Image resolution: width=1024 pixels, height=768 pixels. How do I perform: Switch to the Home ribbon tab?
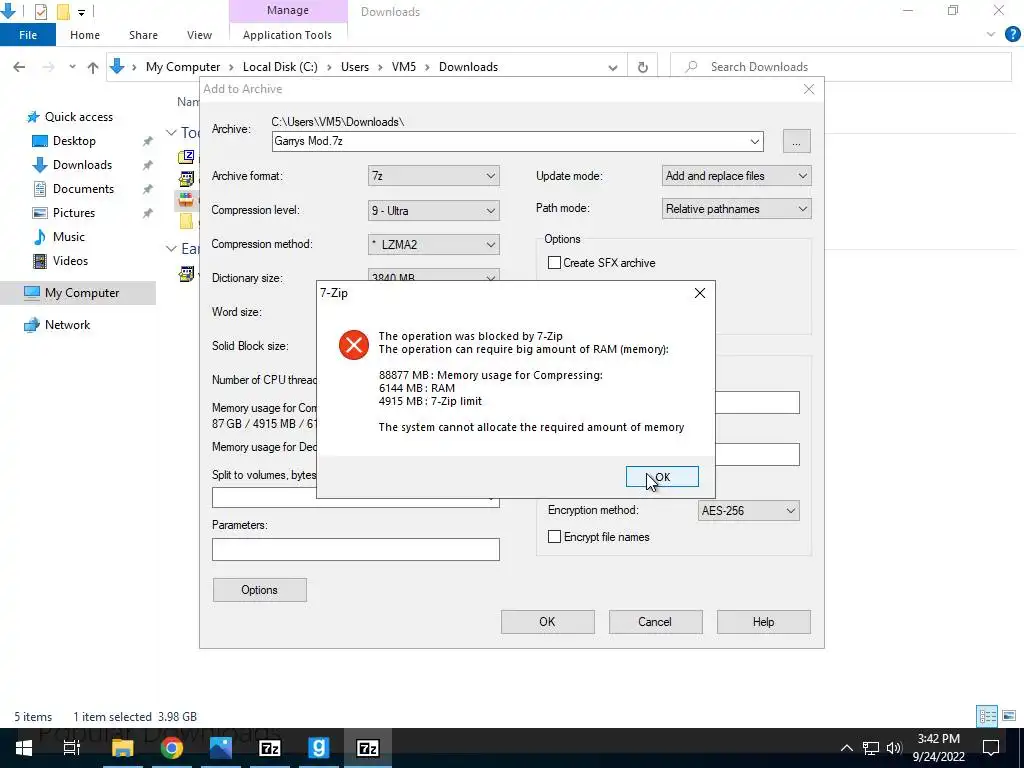point(85,35)
